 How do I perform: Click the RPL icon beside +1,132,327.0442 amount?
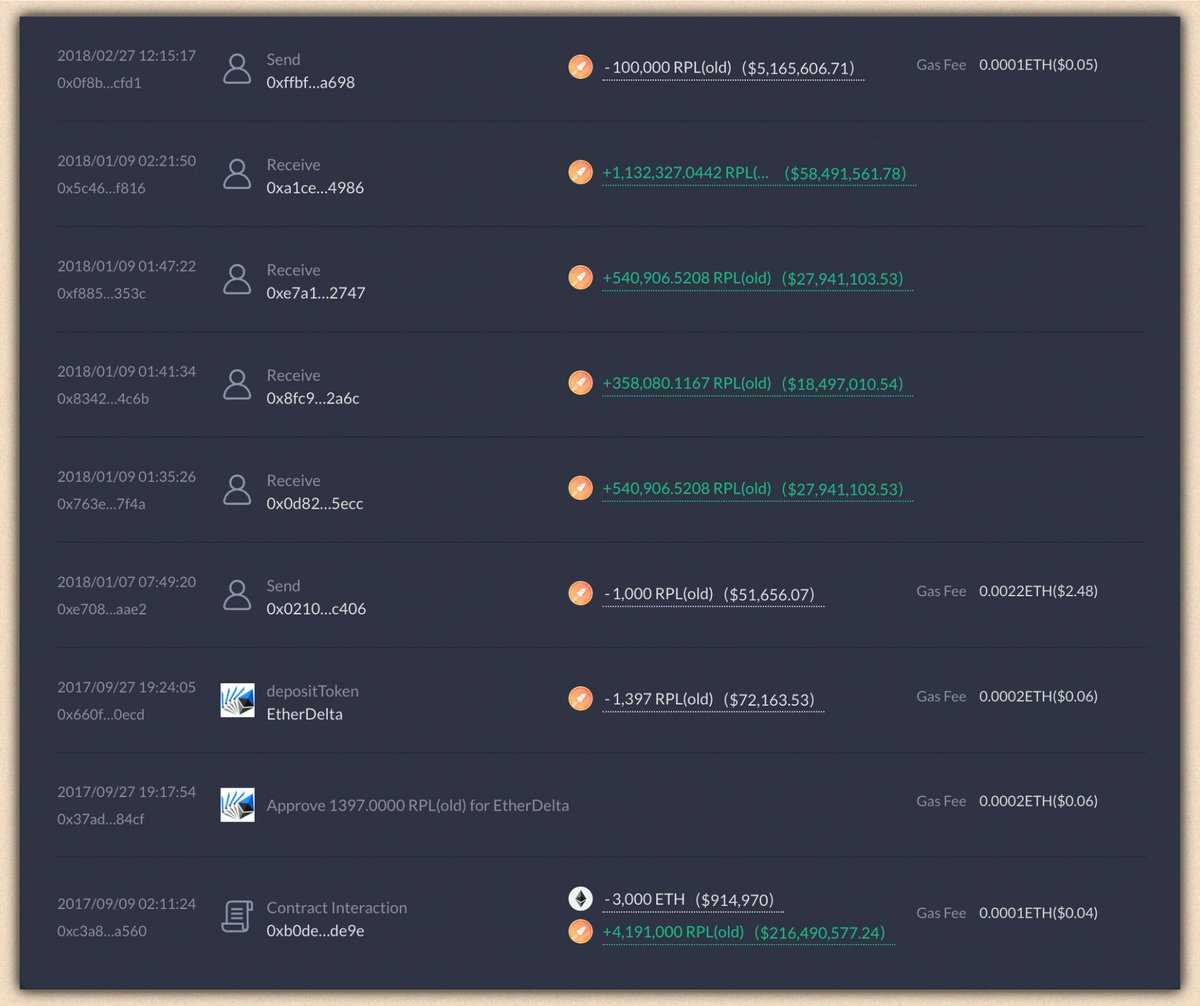(581, 173)
